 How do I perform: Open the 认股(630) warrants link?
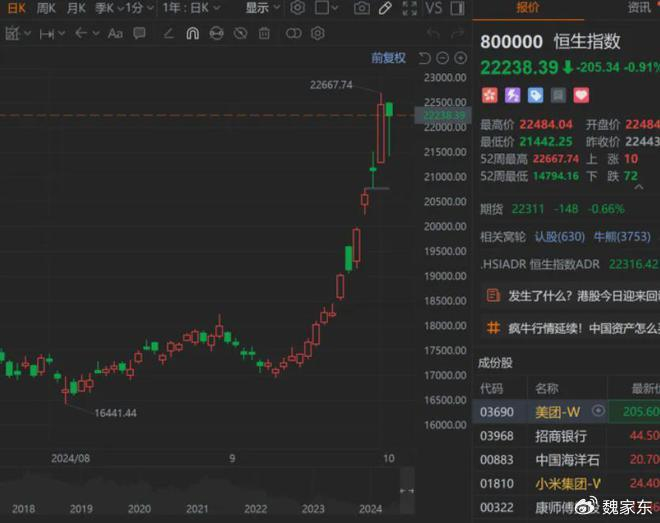559,236
